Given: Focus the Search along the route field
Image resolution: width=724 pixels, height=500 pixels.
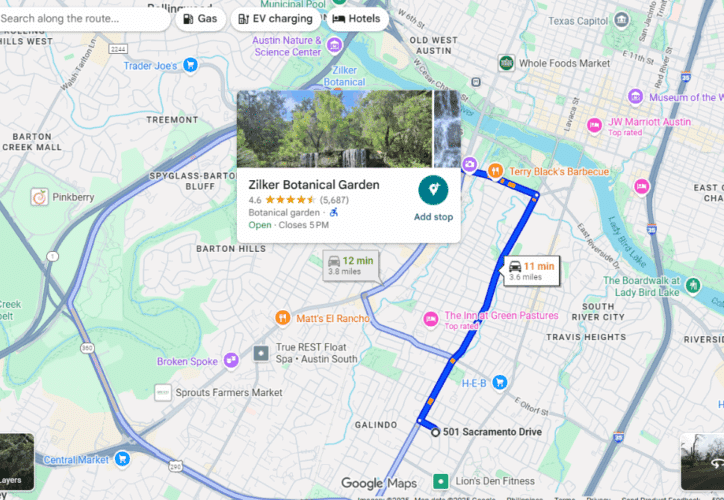Looking at the screenshot, I should pyautogui.click(x=83, y=19).
